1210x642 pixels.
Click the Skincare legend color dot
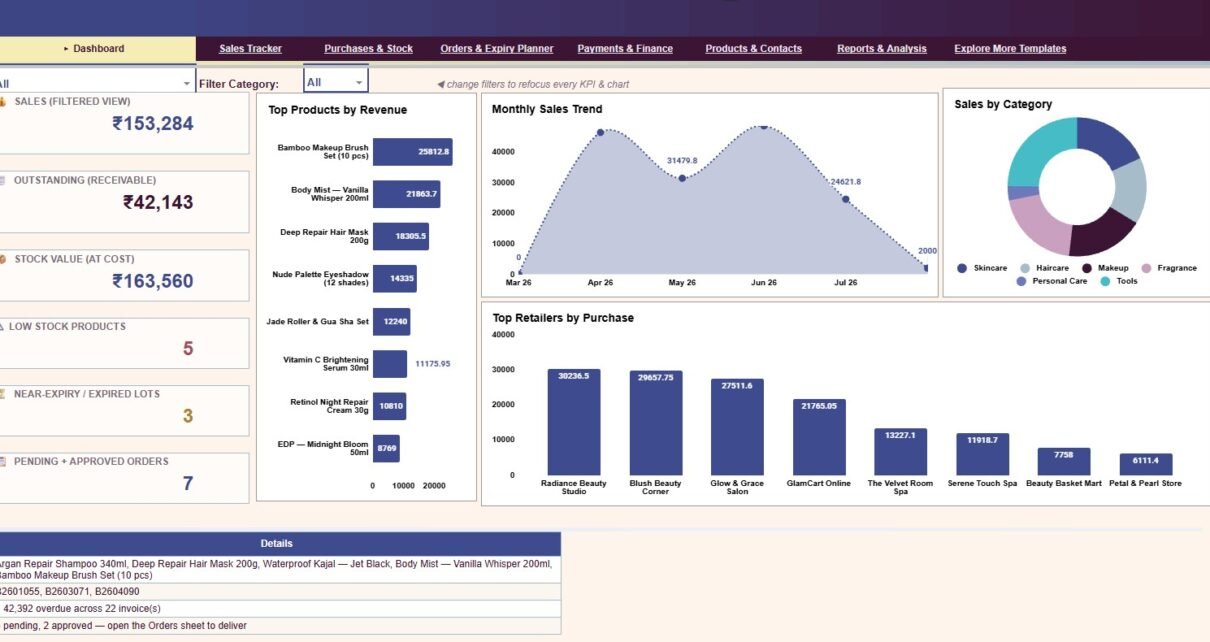tap(962, 268)
